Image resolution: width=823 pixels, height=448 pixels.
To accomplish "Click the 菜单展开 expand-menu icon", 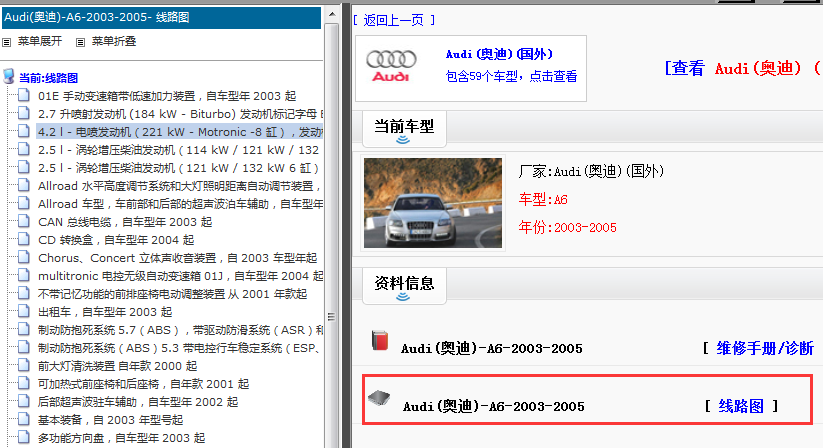I will [7, 42].
